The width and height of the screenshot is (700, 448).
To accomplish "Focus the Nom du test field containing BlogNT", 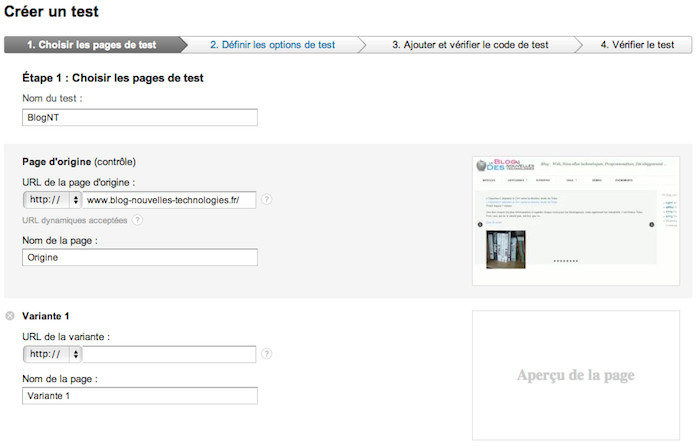I will [139, 118].
